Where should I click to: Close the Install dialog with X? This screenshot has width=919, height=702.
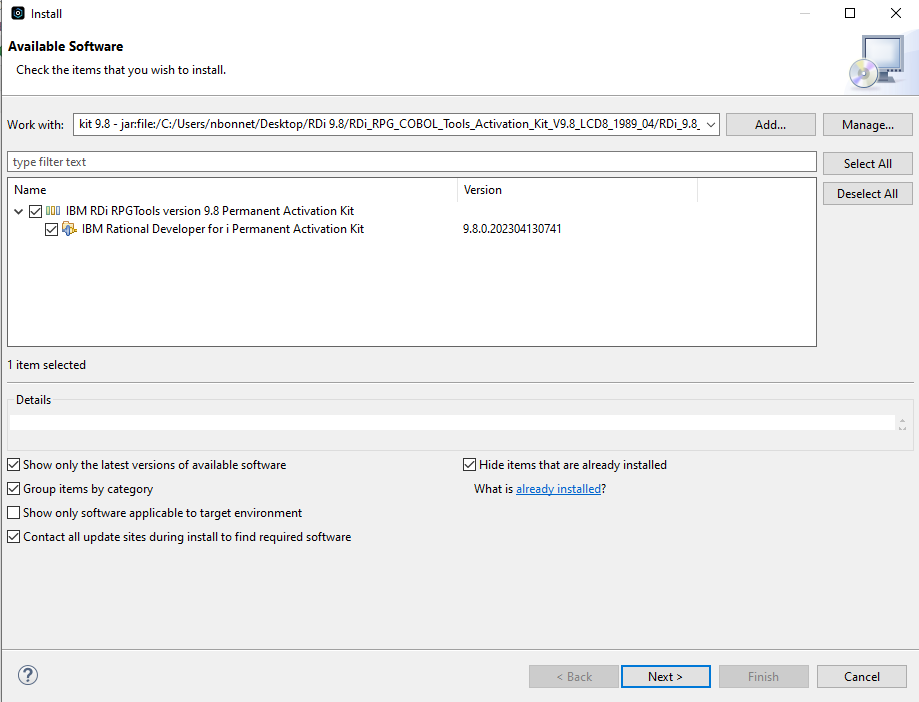click(896, 13)
